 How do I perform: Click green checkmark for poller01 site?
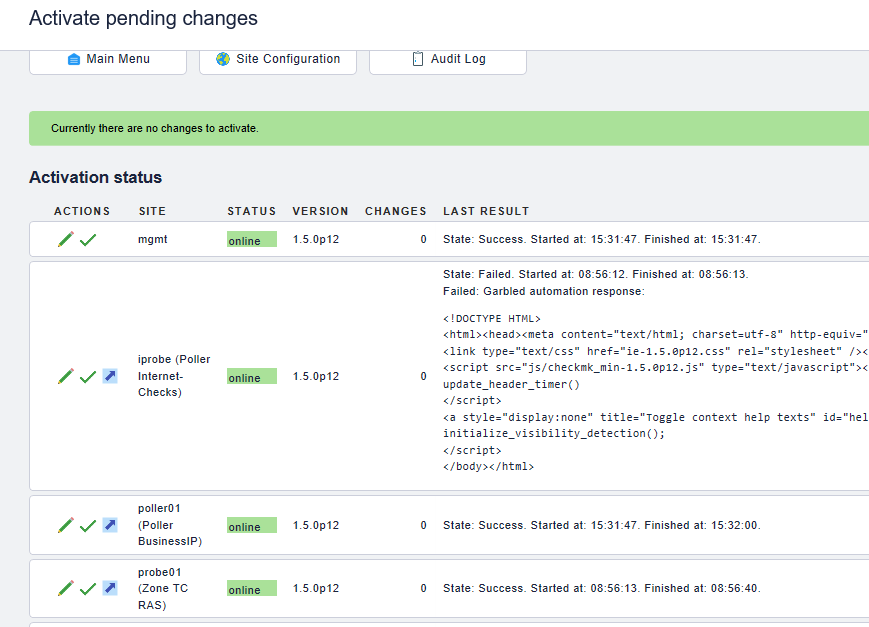click(88, 525)
